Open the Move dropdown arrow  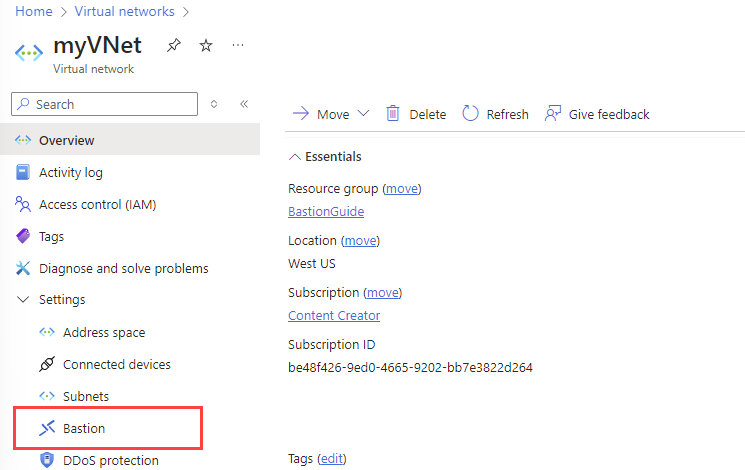click(363, 114)
